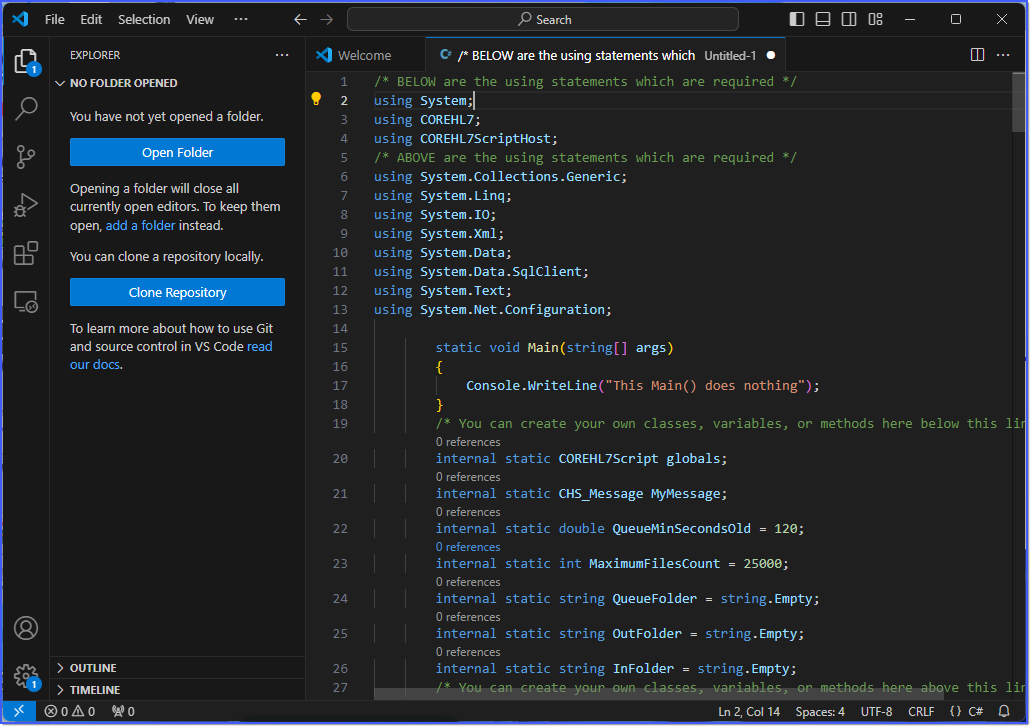Minimize the VS Code window
1032x728 pixels.
[910, 19]
